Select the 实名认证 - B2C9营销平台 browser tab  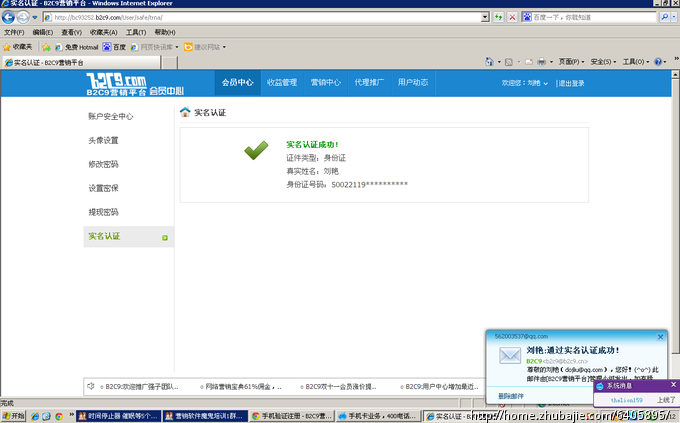coord(81,62)
